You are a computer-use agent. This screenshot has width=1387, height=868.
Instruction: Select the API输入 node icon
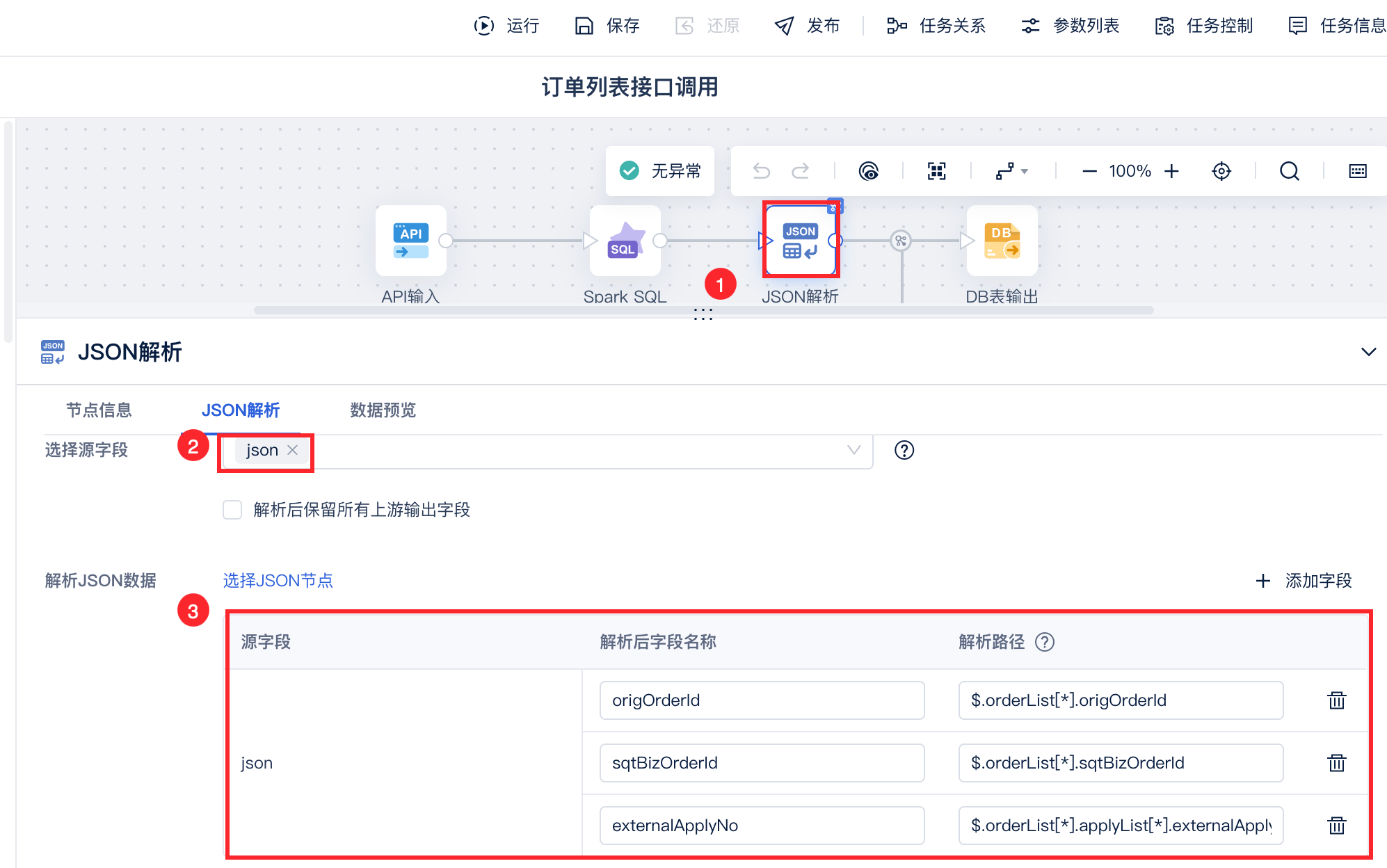[410, 241]
